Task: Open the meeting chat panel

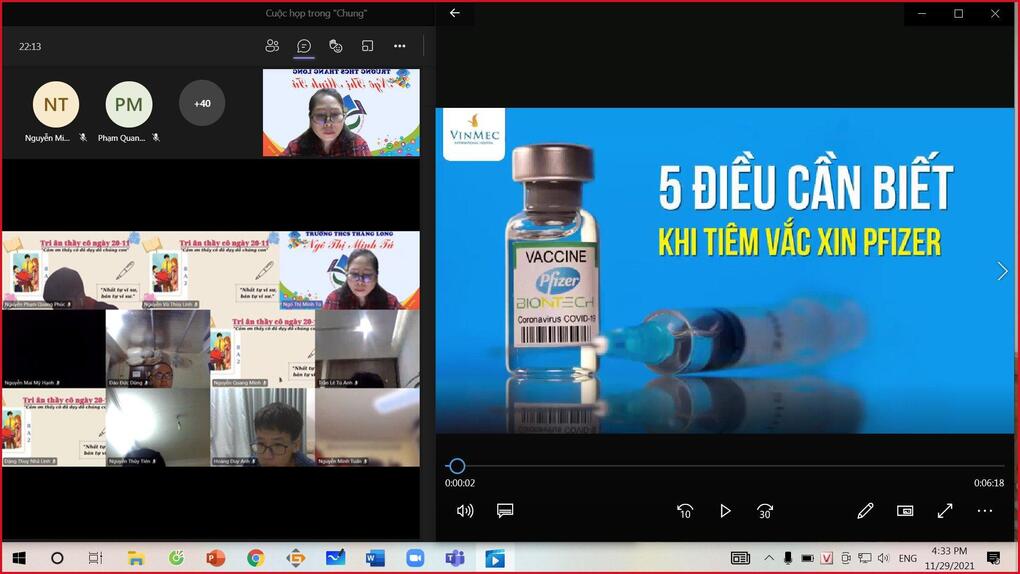Action: coord(304,46)
